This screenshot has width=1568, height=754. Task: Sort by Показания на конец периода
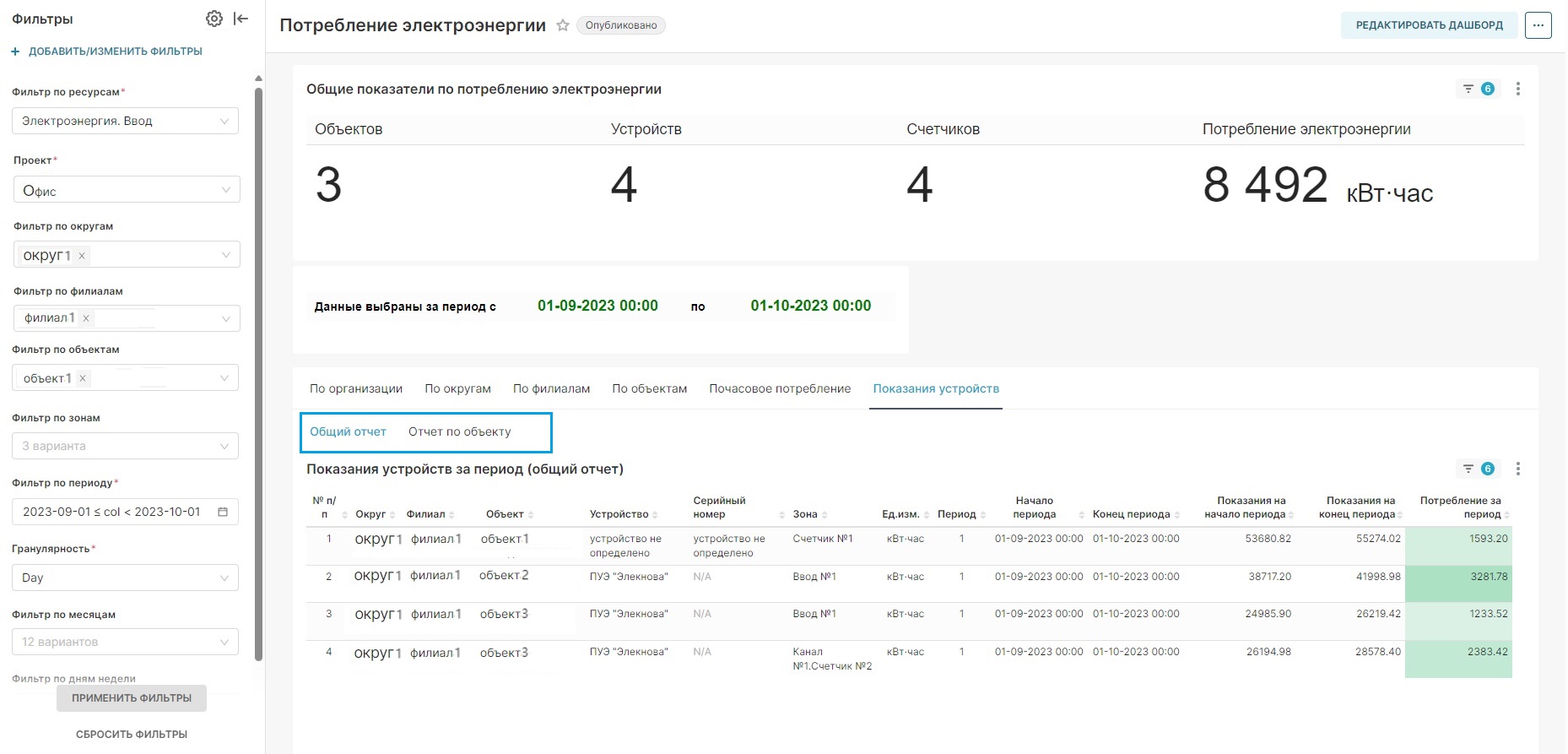click(1400, 515)
